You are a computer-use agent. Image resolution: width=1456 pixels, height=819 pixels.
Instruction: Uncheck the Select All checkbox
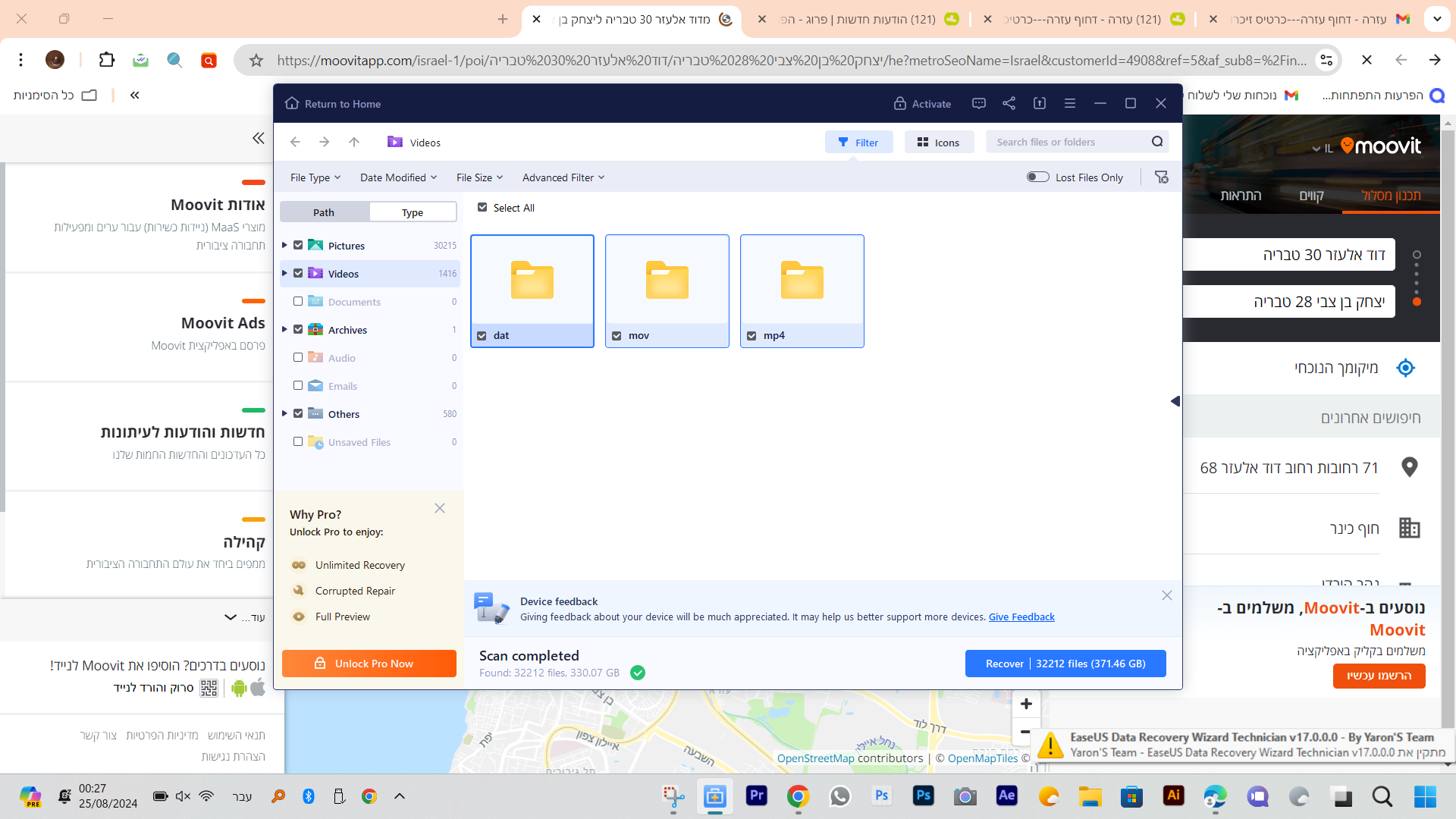point(482,207)
